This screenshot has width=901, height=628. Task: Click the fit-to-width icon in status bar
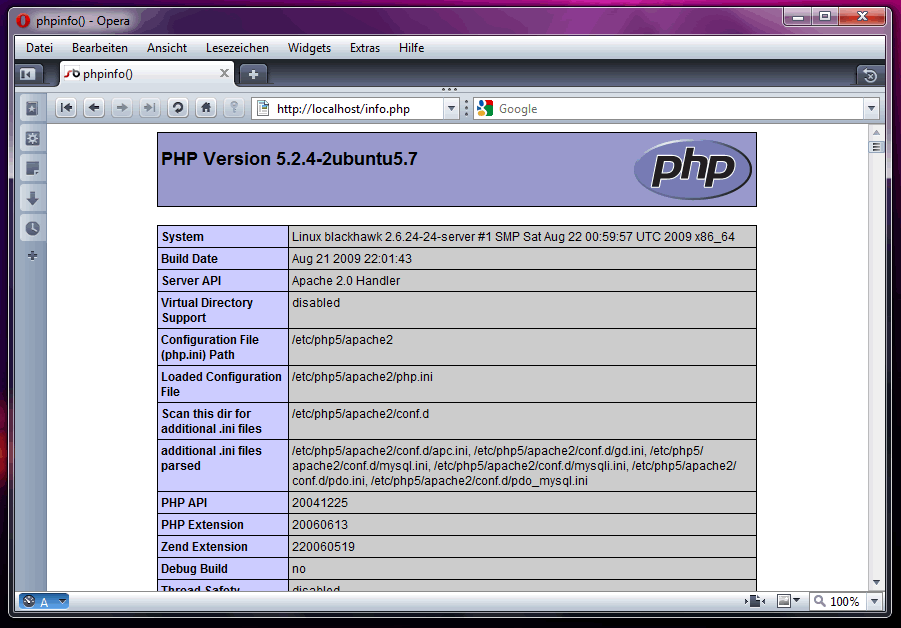(755, 601)
